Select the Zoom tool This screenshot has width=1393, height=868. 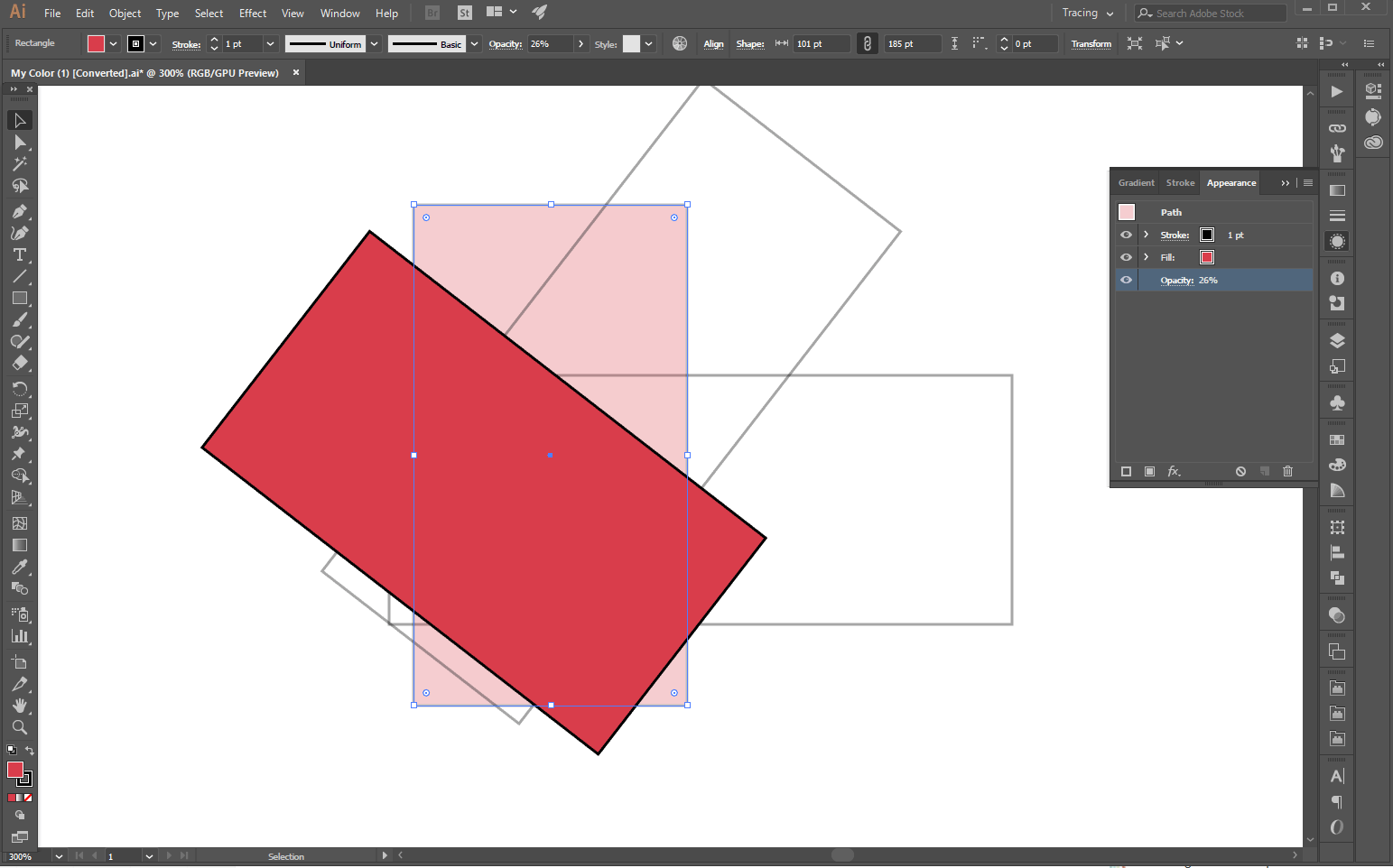point(20,727)
